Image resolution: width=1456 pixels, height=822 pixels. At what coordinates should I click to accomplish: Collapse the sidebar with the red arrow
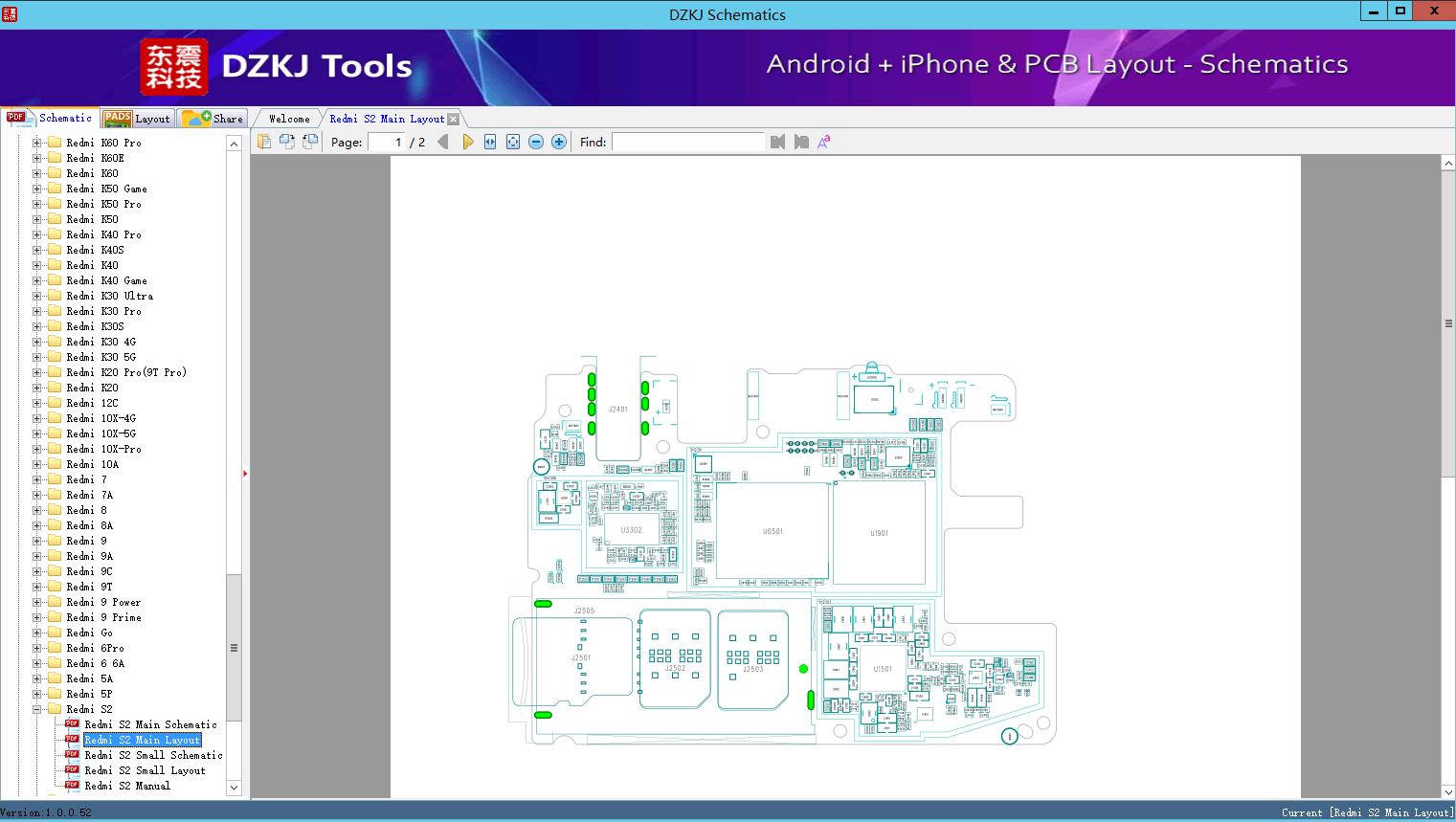pyautogui.click(x=245, y=474)
